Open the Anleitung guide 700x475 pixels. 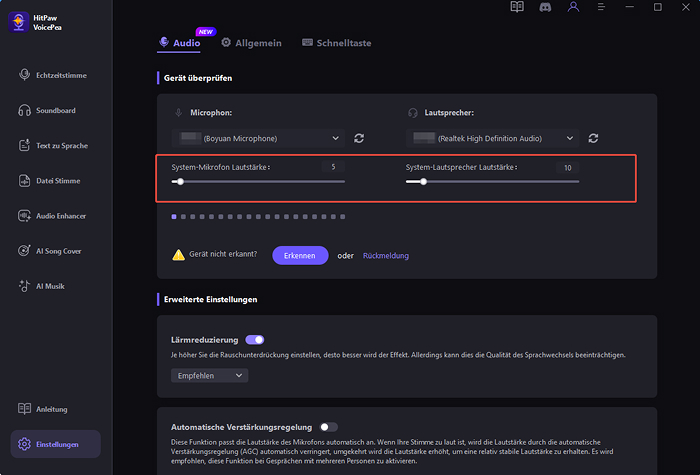pyautogui.click(x=43, y=409)
